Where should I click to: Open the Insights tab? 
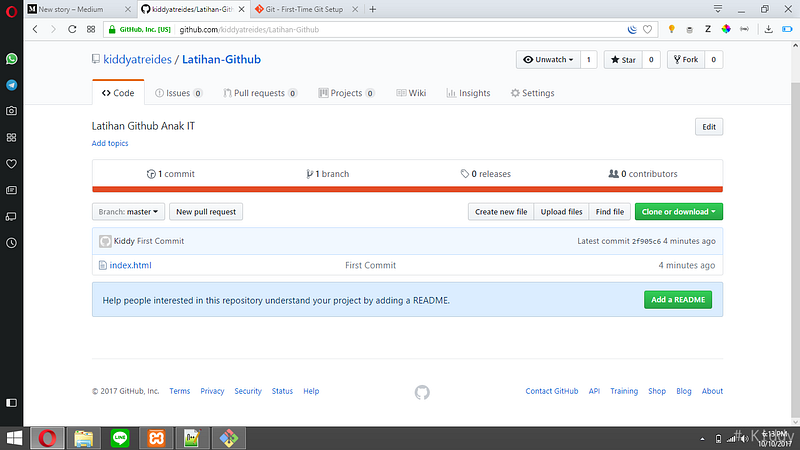pos(468,93)
